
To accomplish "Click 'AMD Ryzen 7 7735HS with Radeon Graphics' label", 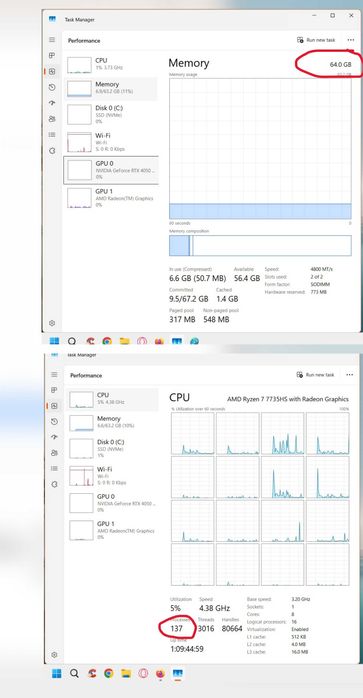I will (x=288, y=399).
